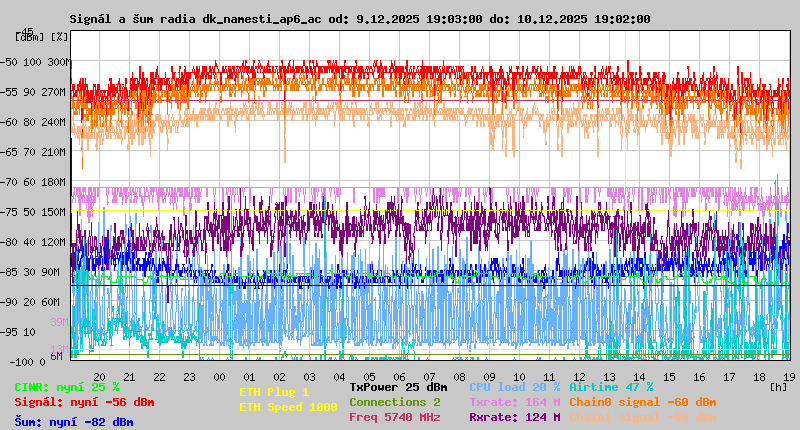Click the Airtime 47 % legend entry

click(x=611, y=386)
